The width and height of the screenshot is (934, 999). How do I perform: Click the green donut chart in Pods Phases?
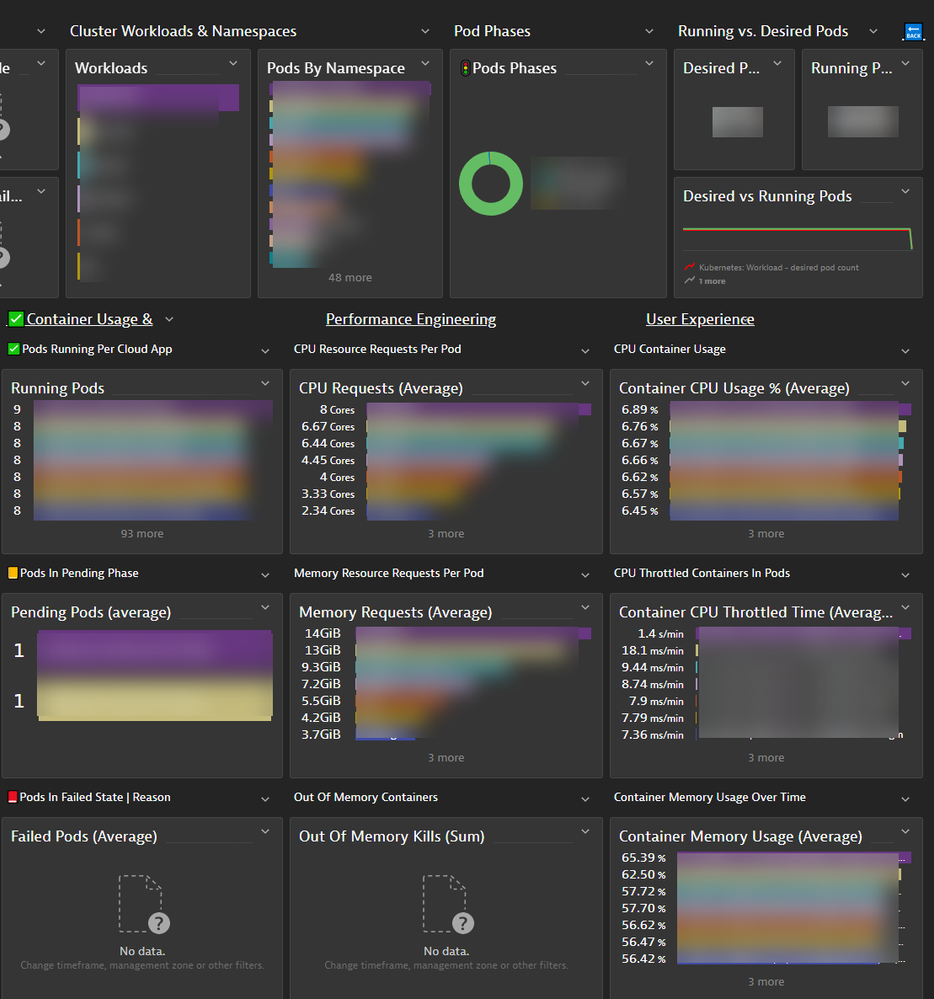click(491, 184)
